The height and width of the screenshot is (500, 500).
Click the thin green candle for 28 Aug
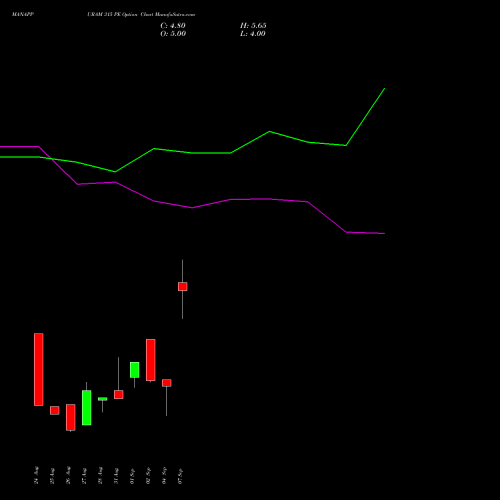tap(103, 399)
